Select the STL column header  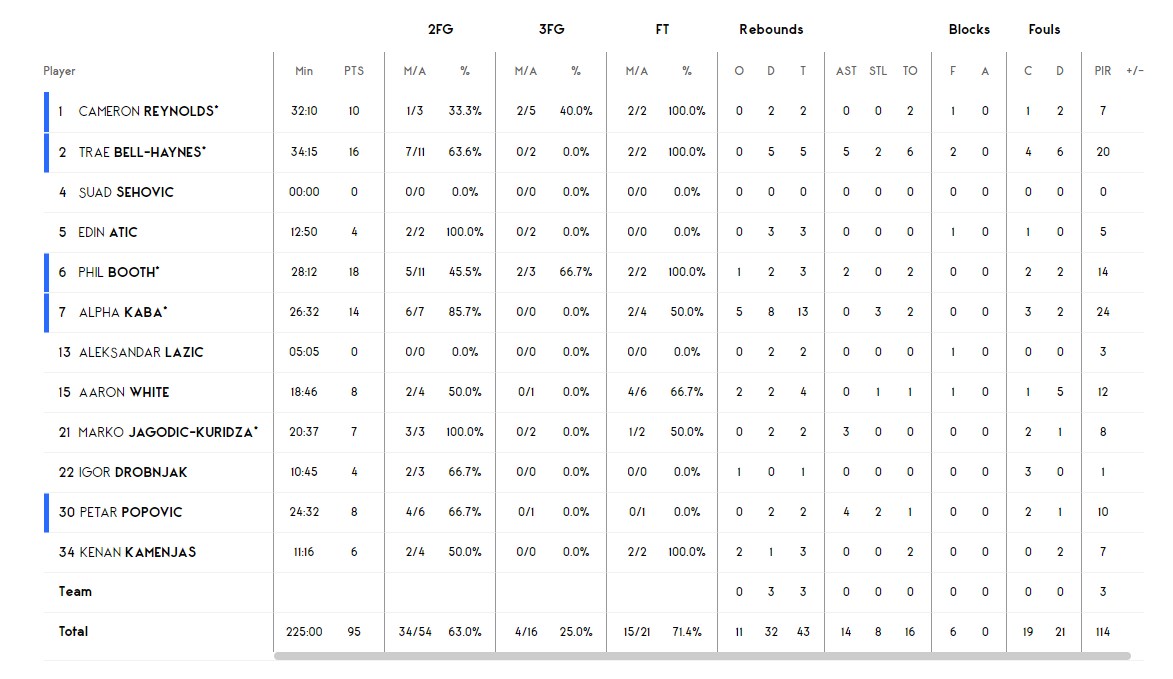[x=878, y=71]
